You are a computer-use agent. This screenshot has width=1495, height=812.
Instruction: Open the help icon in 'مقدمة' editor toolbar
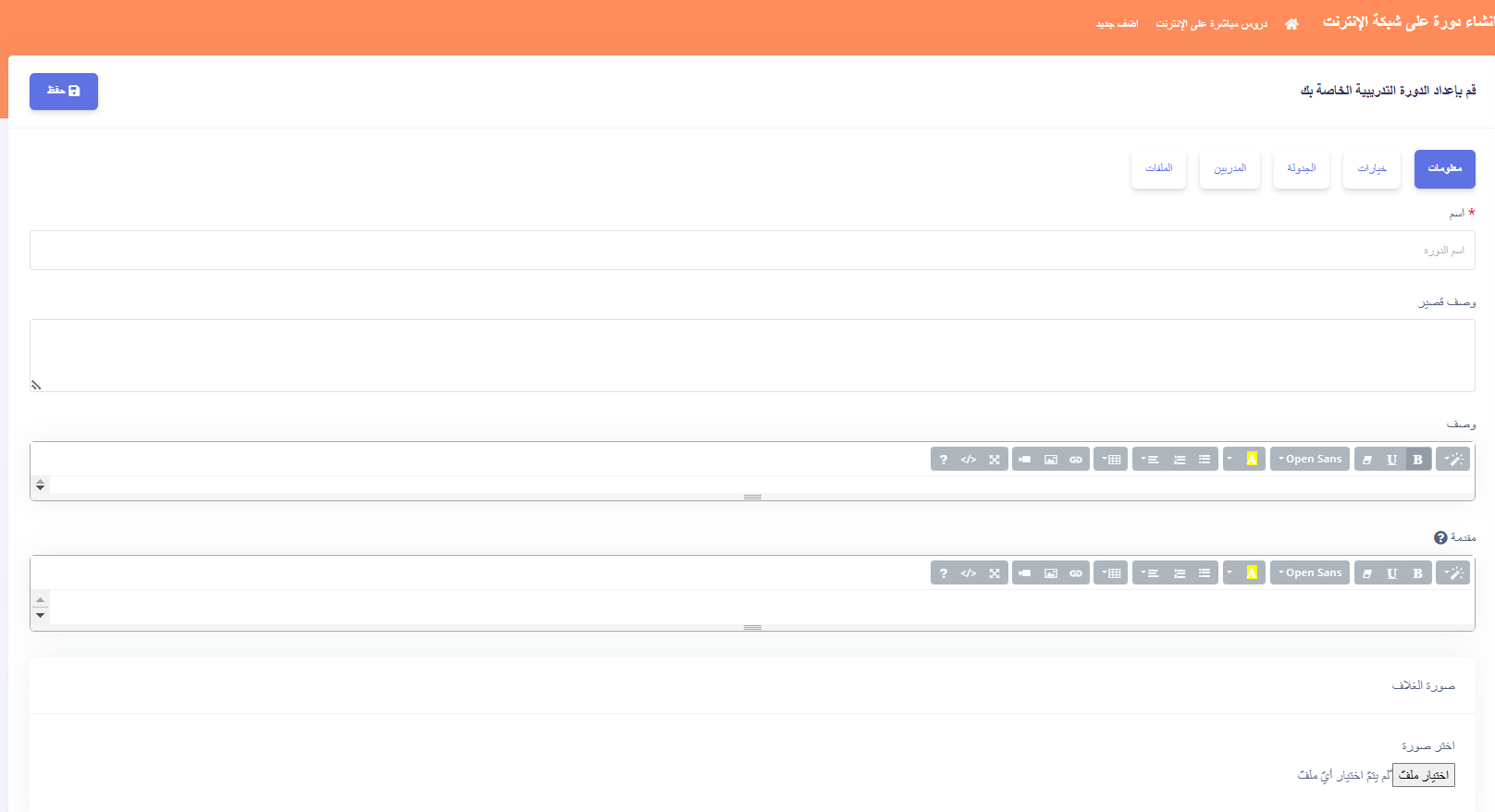(x=944, y=573)
